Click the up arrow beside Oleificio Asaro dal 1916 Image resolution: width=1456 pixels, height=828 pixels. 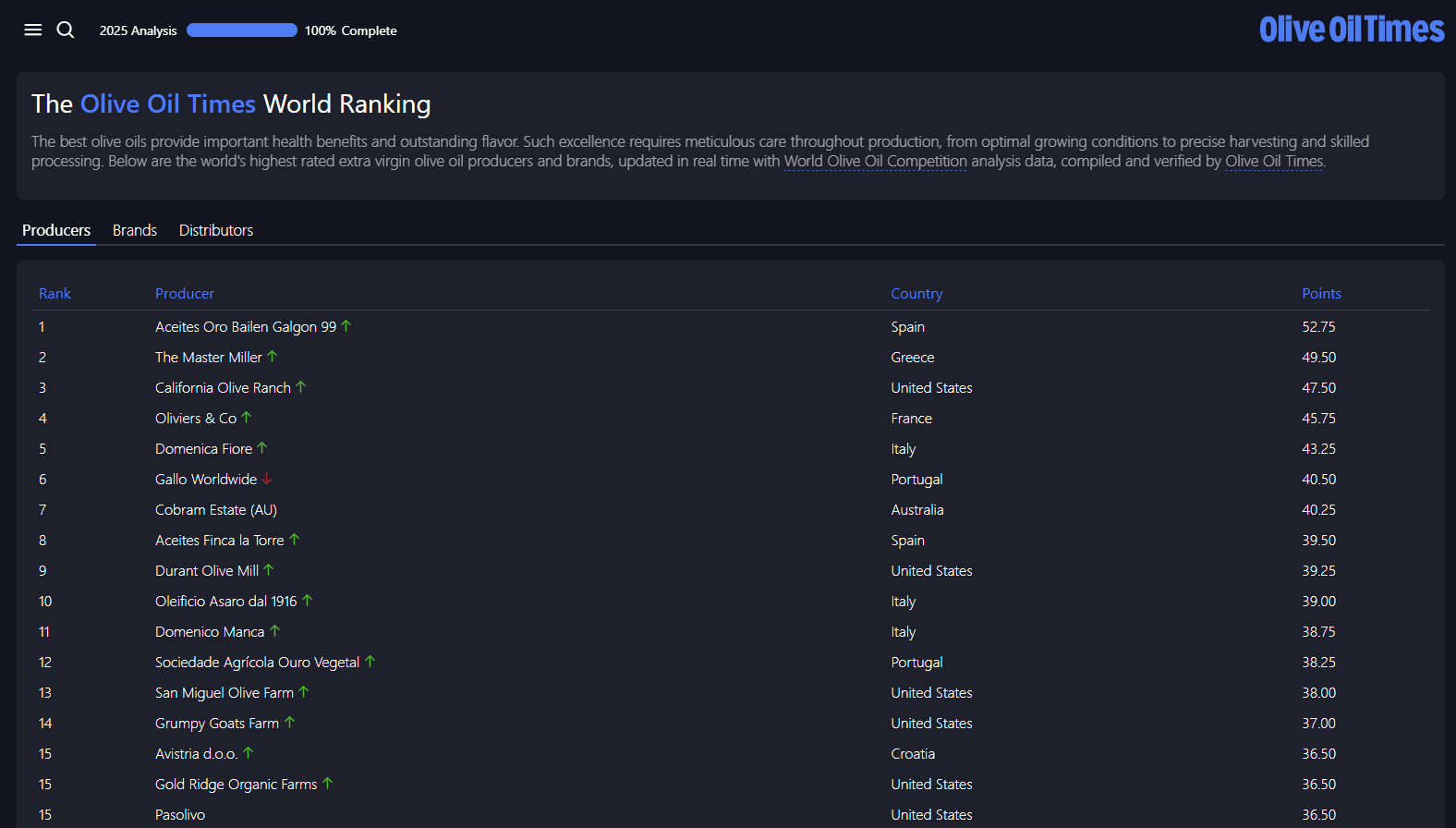(x=308, y=601)
